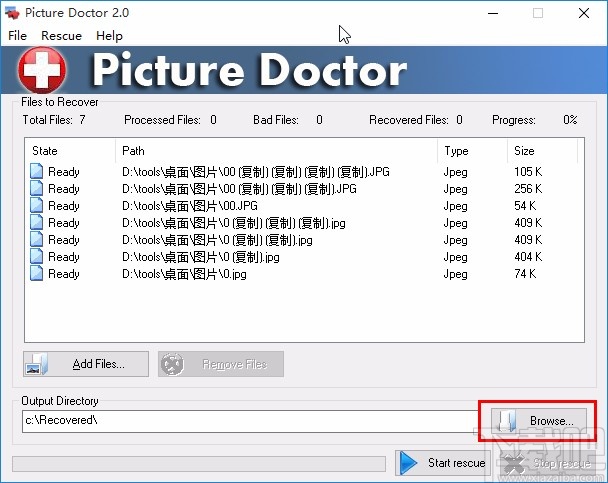Screen dimensions: 608x483
Task: Click Ready state of the 54 K row
Action: tap(64, 206)
